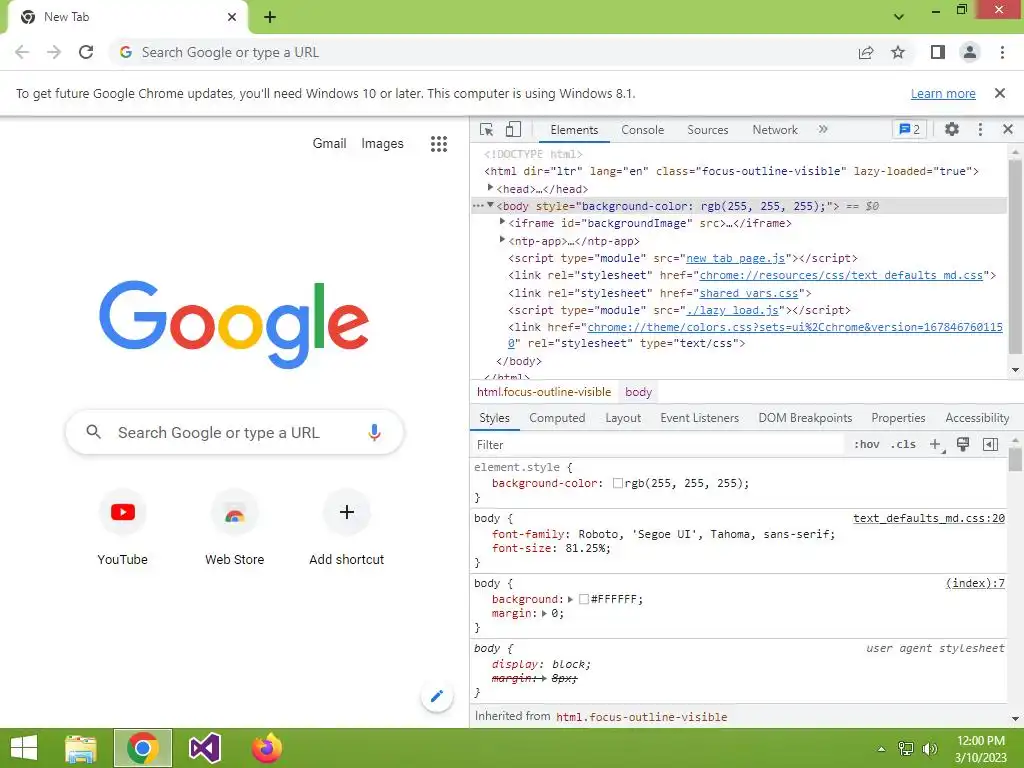Expand the iframe backgroundImage node
This screenshot has width=1024, height=768.
coord(502,222)
